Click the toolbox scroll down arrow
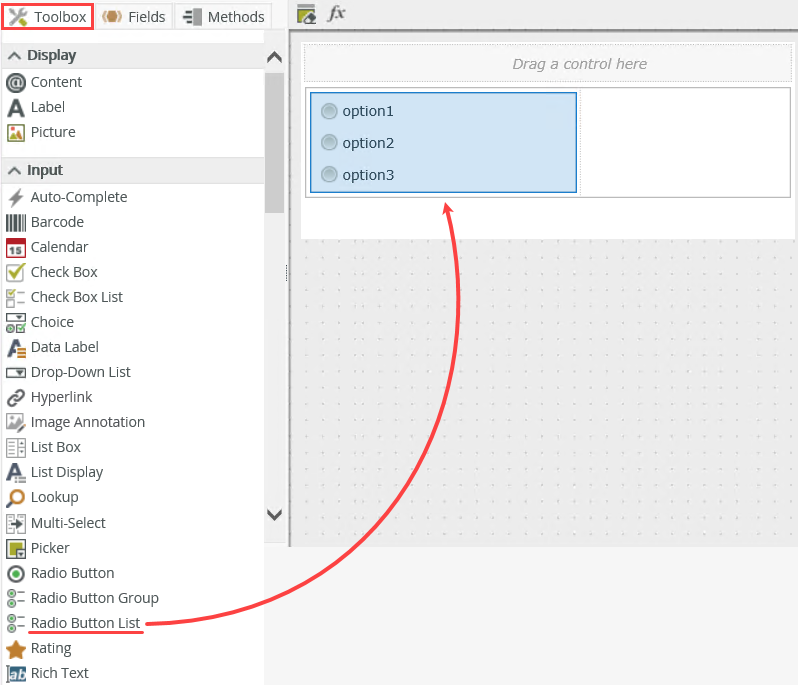The width and height of the screenshot is (798, 685). point(274,515)
